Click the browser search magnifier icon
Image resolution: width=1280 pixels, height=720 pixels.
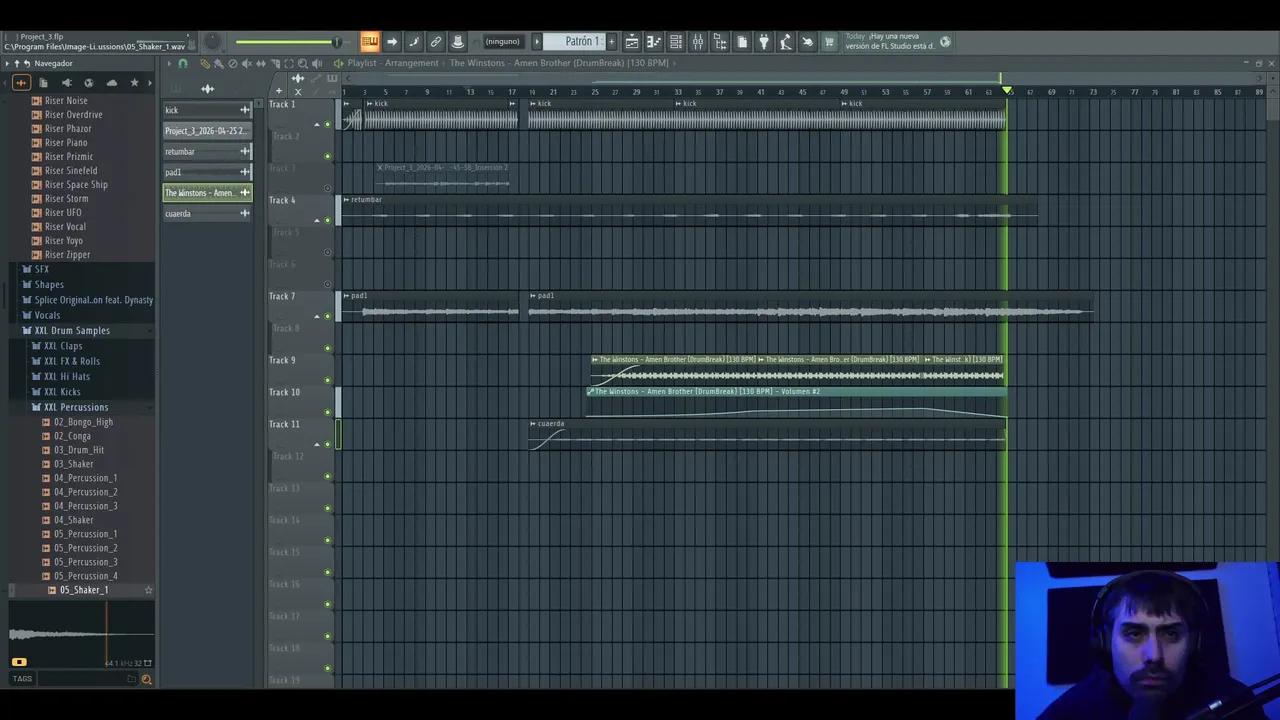146,679
